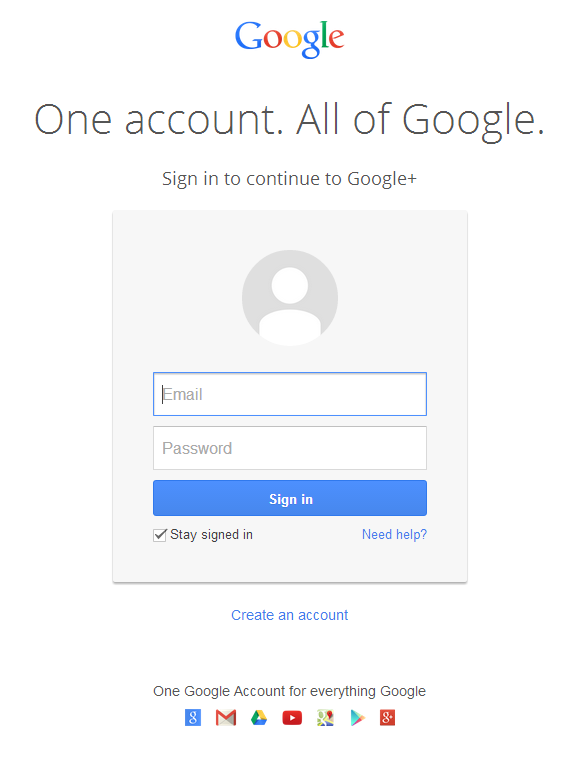Follow the 'Create an account' link
The height and width of the screenshot is (770, 574).
pos(290,615)
